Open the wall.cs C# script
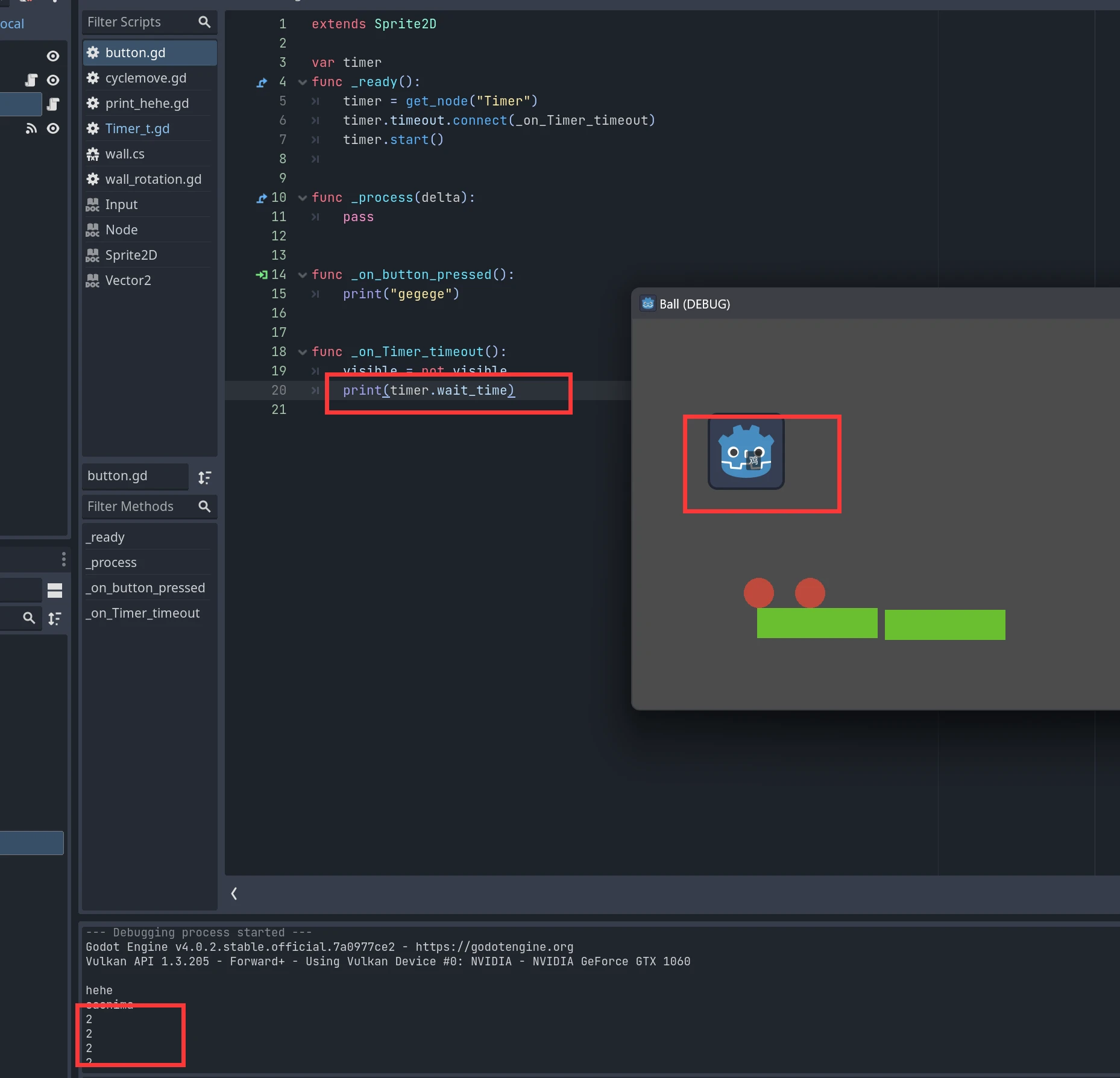Viewport: 1120px width, 1078px height. pos(125,154)
